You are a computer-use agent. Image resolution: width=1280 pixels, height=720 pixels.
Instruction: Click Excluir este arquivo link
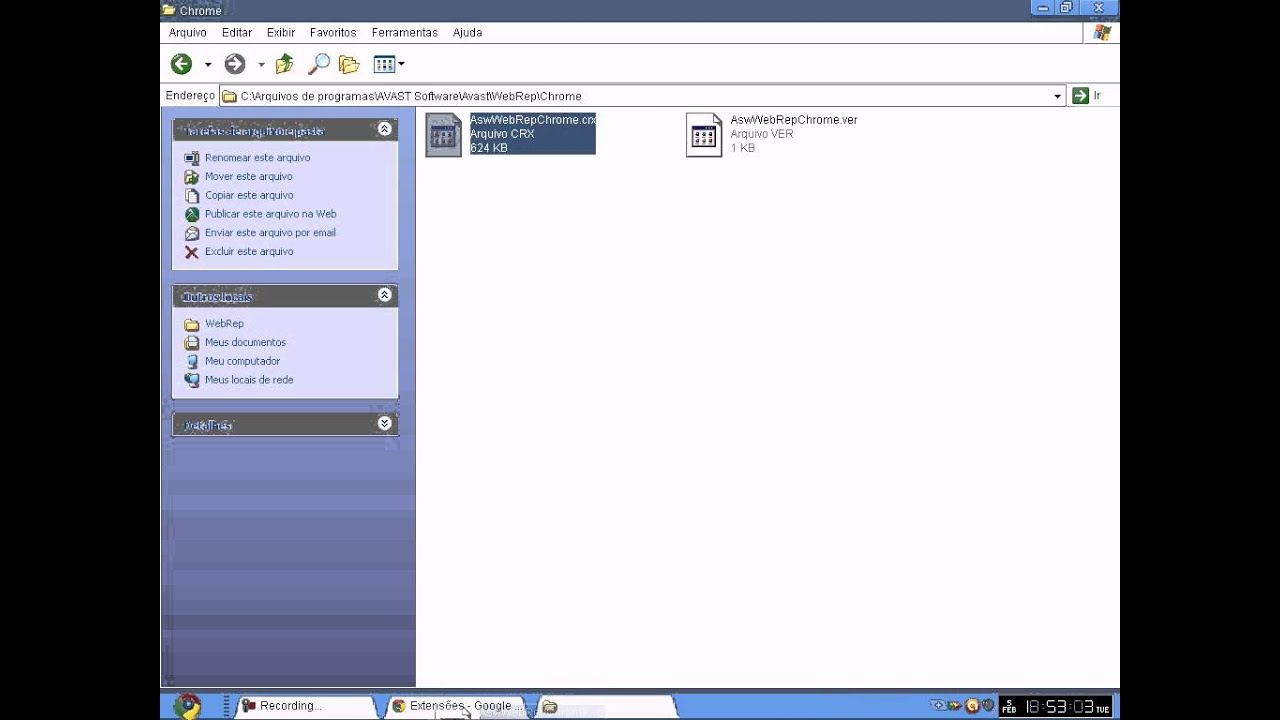tap(249, 252)
